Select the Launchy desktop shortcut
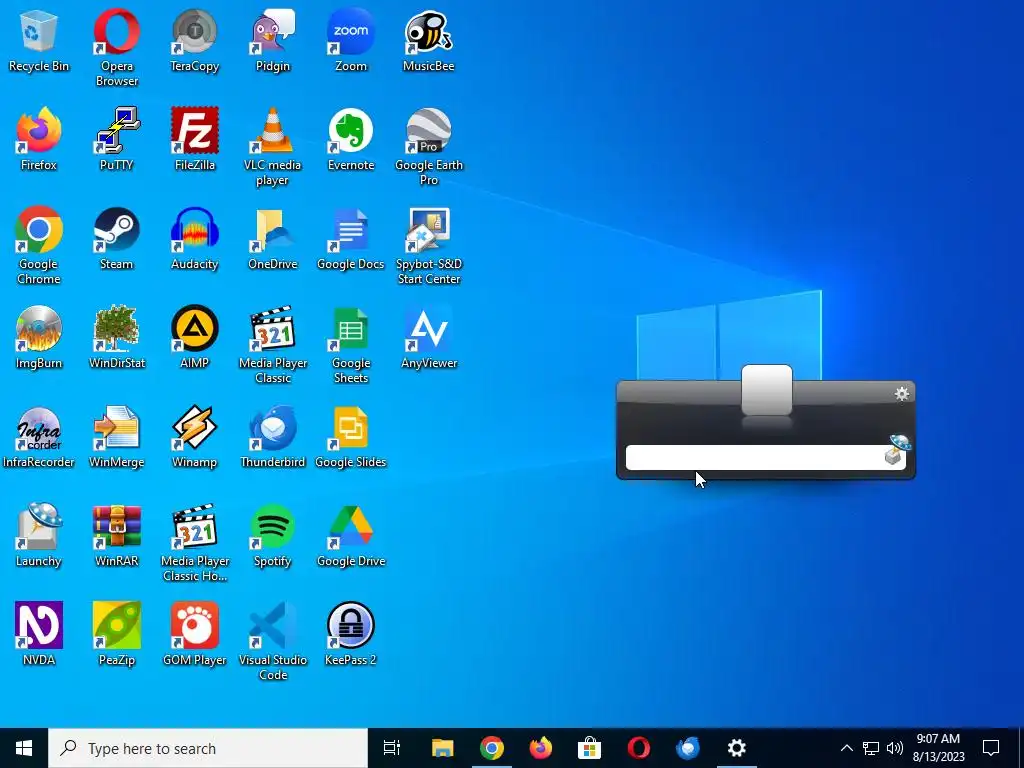The height and width of the screenshot is (768, 1024). 39,536
